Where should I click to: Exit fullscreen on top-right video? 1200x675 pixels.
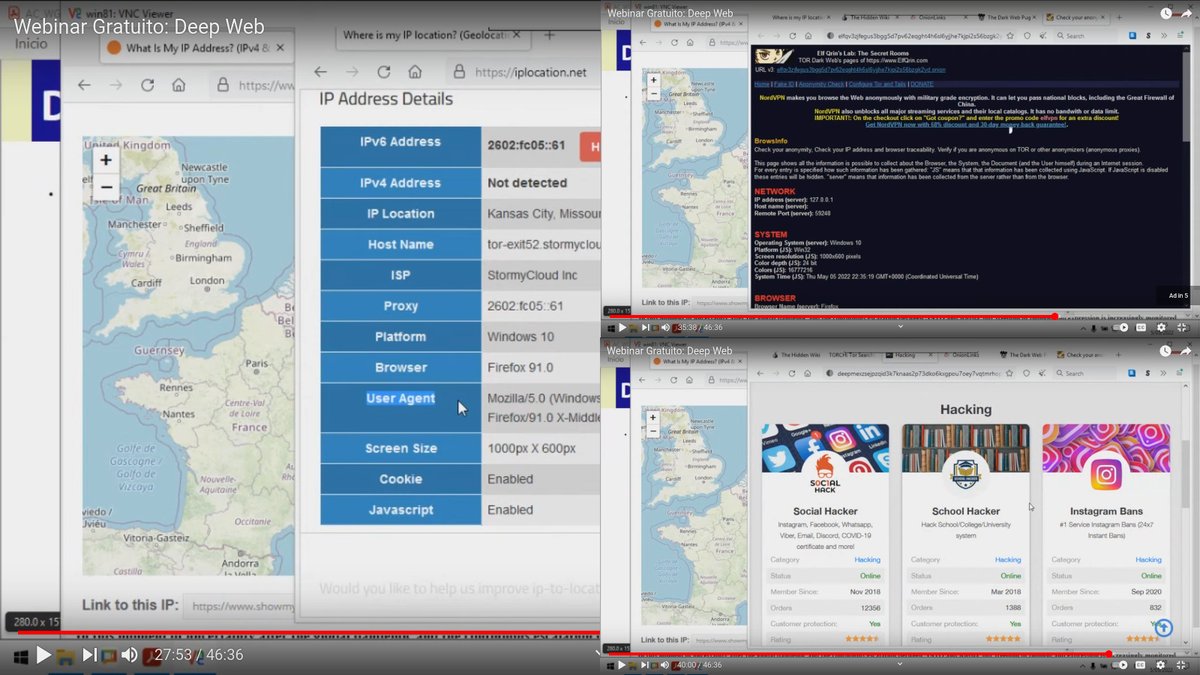click(x=1182, y=327)
